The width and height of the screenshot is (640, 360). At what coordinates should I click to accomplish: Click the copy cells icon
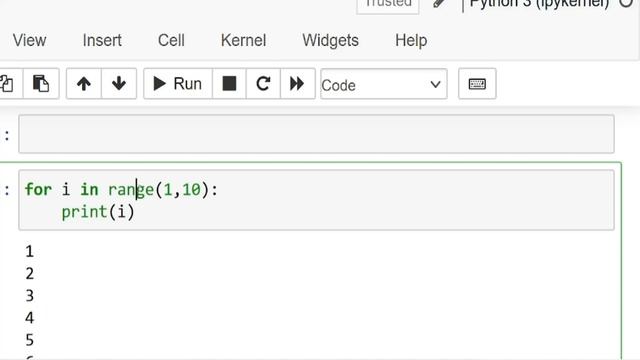[7, 84]
